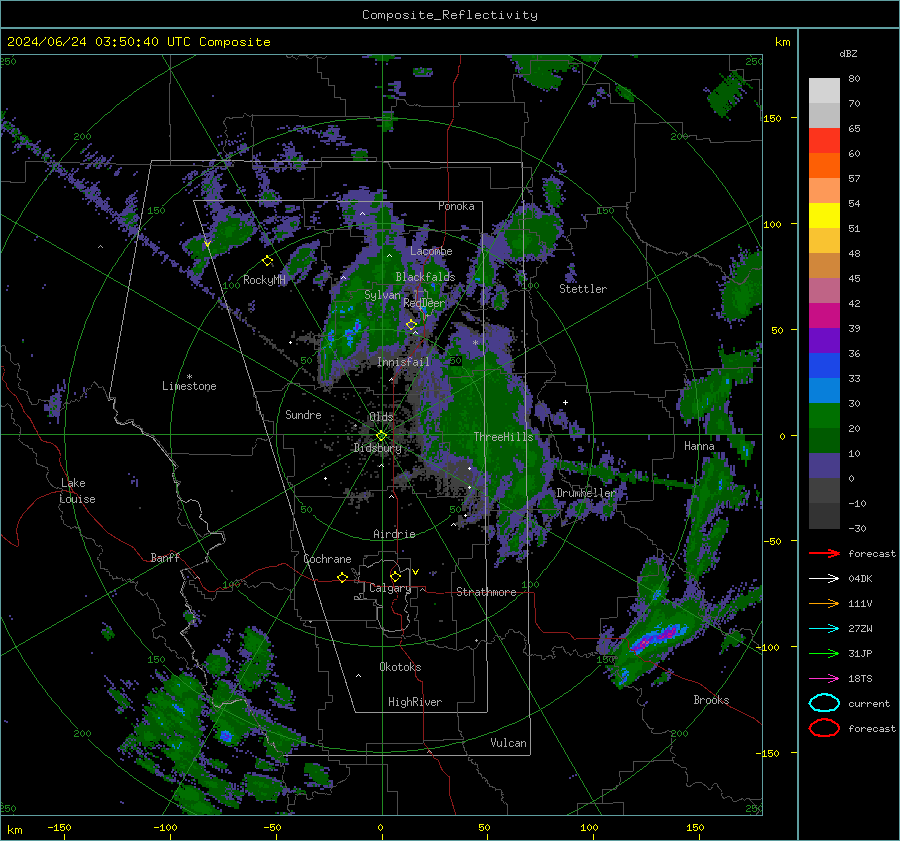Click the Hanna town label

699,446
